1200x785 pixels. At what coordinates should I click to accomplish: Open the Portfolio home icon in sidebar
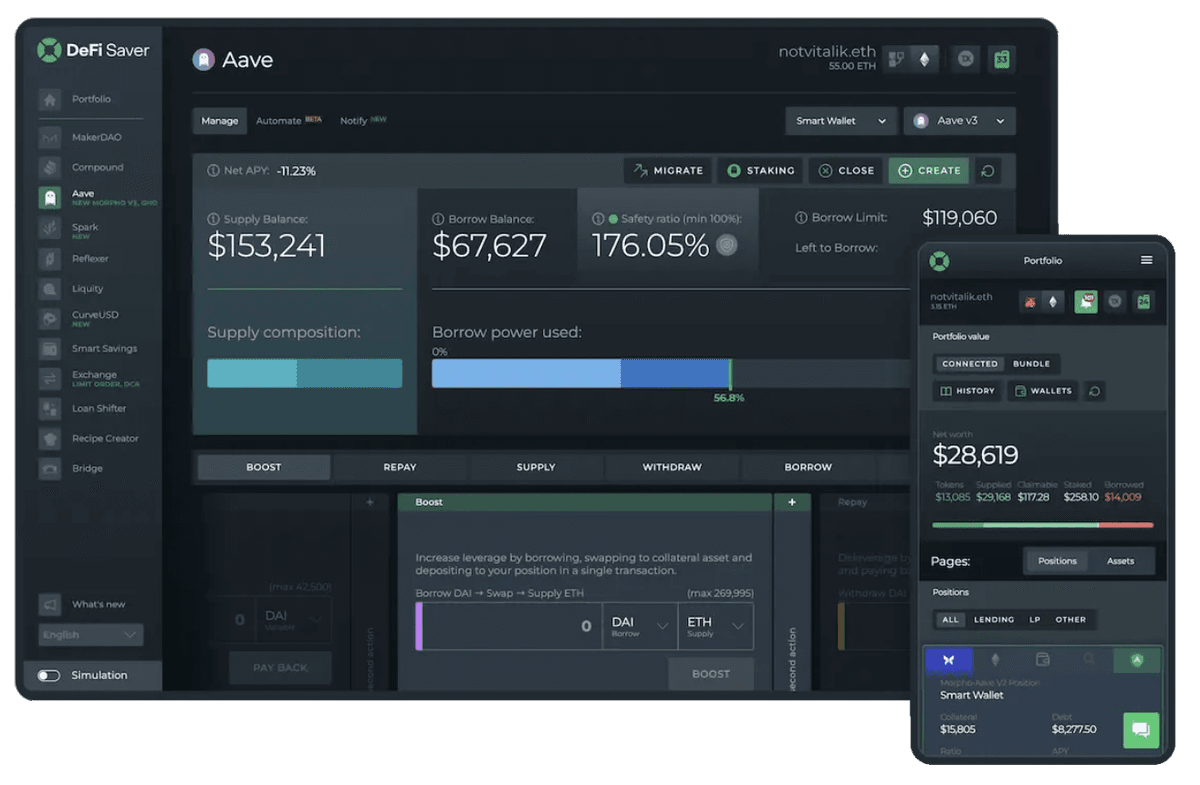[50, 100]
